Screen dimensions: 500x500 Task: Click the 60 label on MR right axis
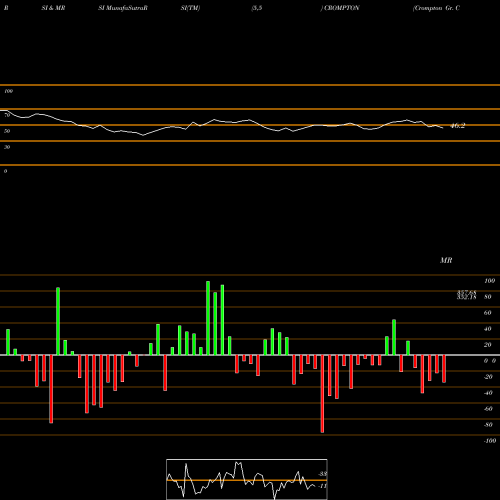pyautogui.click(x=488, y=313)
